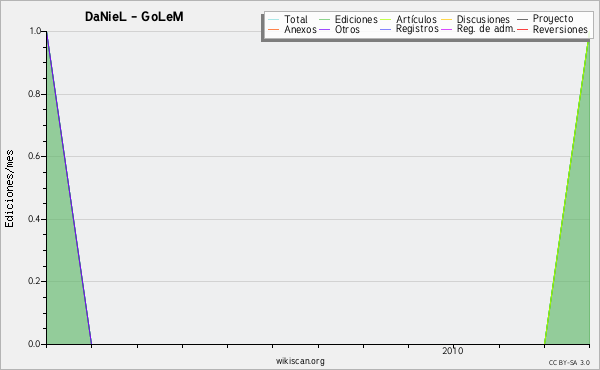
Task: Click the 0.0 y-axis value
Action: click(35, 344)
